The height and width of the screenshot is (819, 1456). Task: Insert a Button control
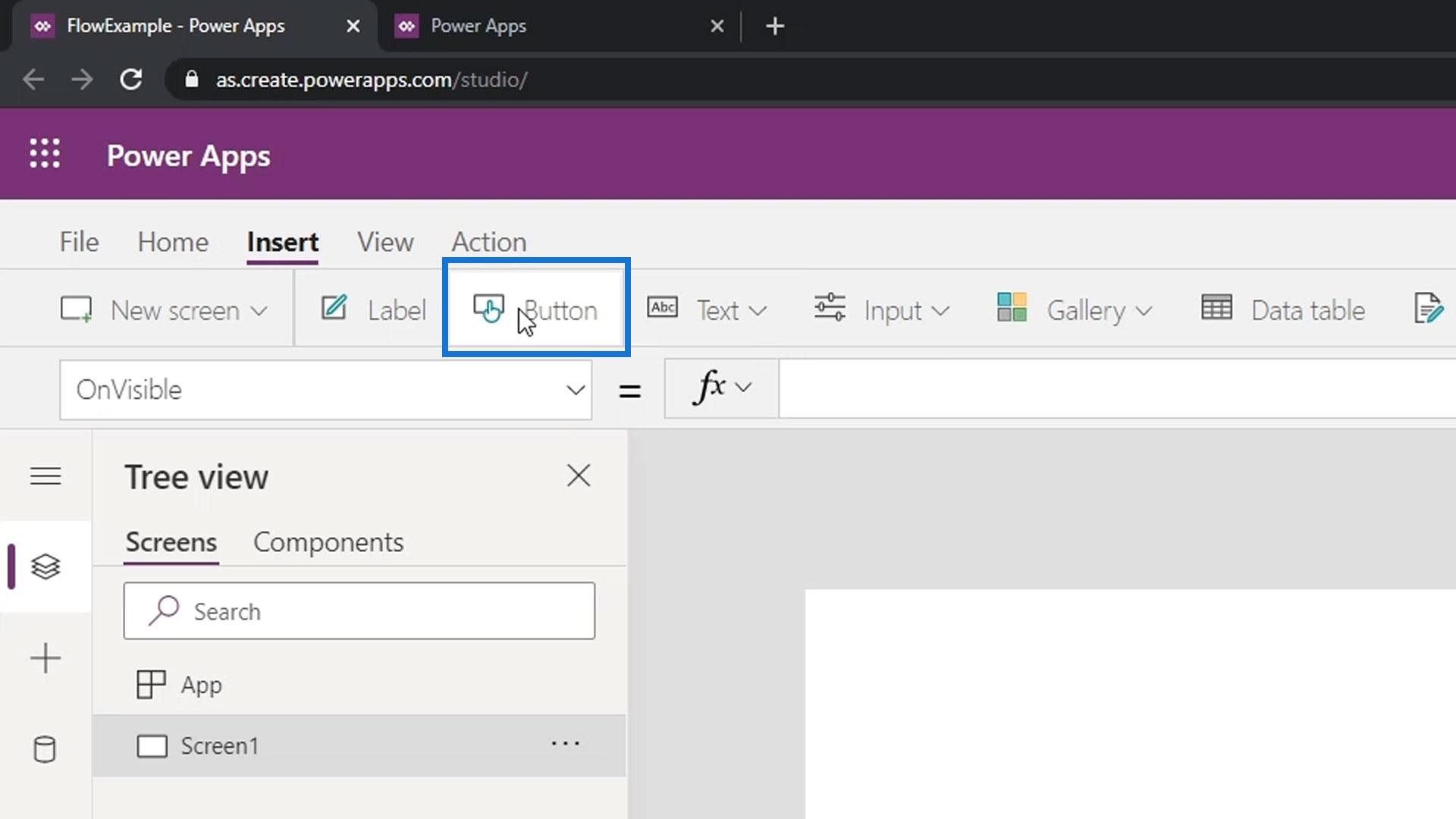536,310
